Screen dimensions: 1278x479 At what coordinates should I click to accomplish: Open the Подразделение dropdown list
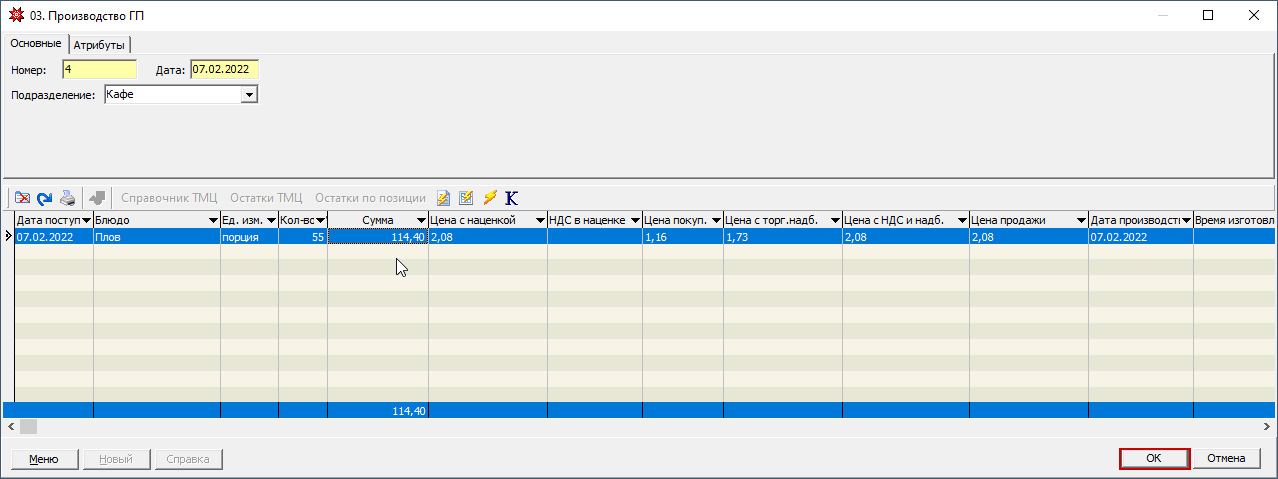[250, 94]
